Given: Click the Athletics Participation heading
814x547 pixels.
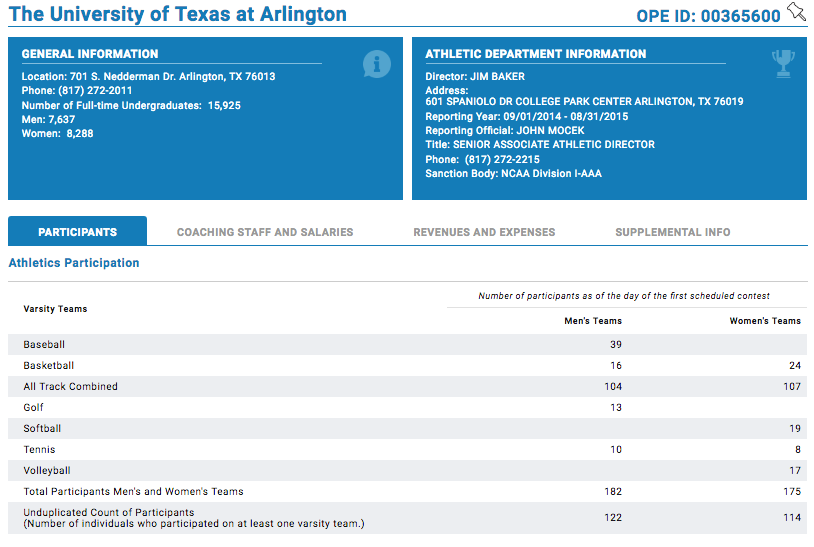Looking at the screenshot, I should [x=74, y=263].
